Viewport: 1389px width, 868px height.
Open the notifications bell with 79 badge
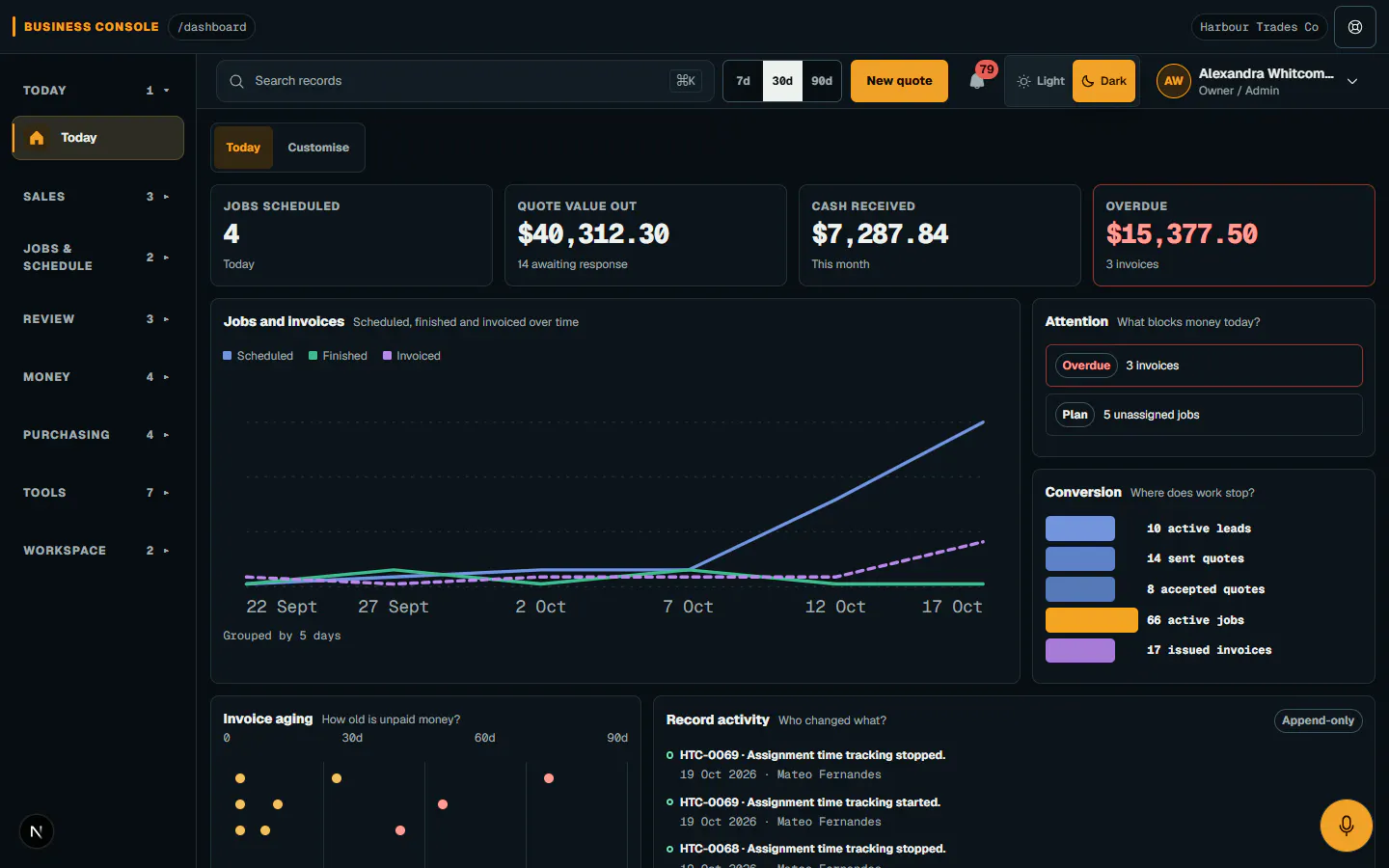click(977, 81)
